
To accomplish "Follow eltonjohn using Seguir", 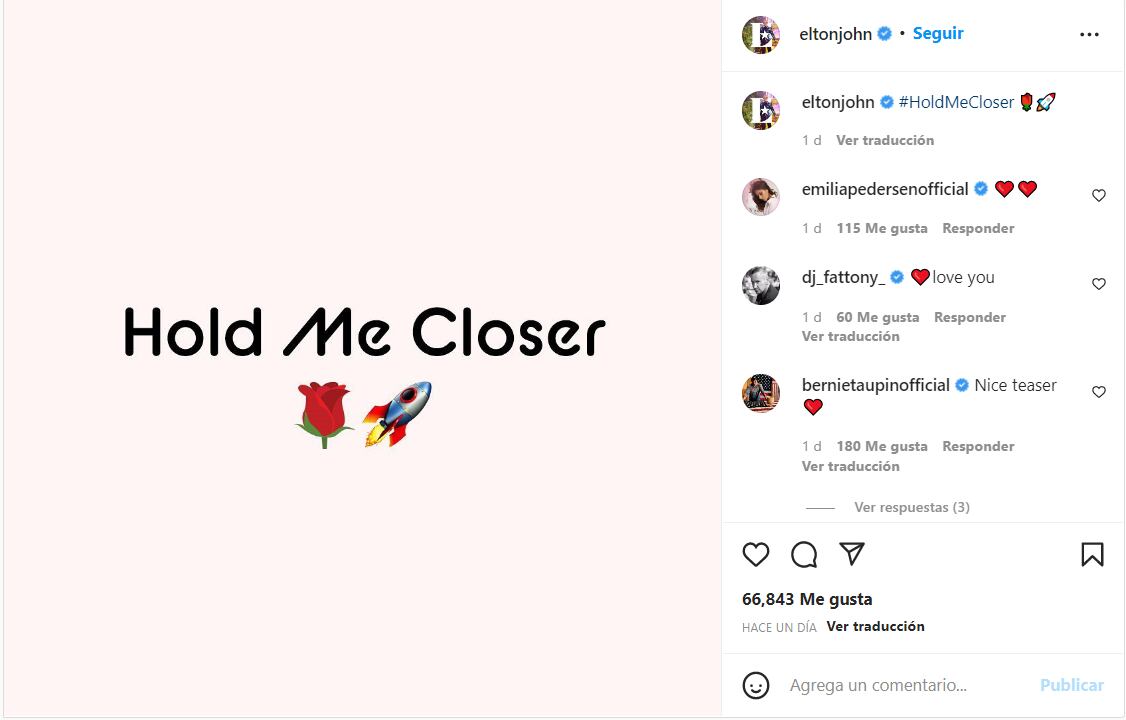I will (x=938, y=33).
